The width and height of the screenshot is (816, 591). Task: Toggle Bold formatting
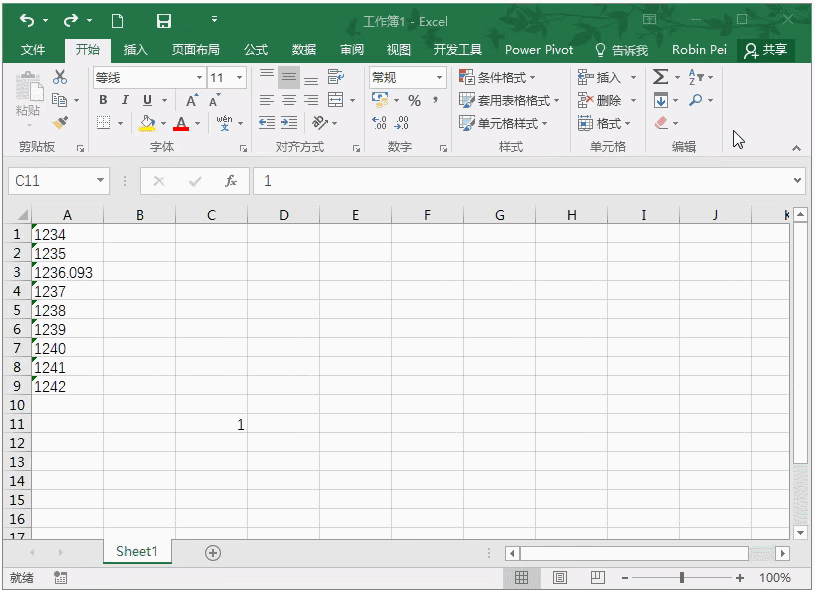[x=103, y=100]
